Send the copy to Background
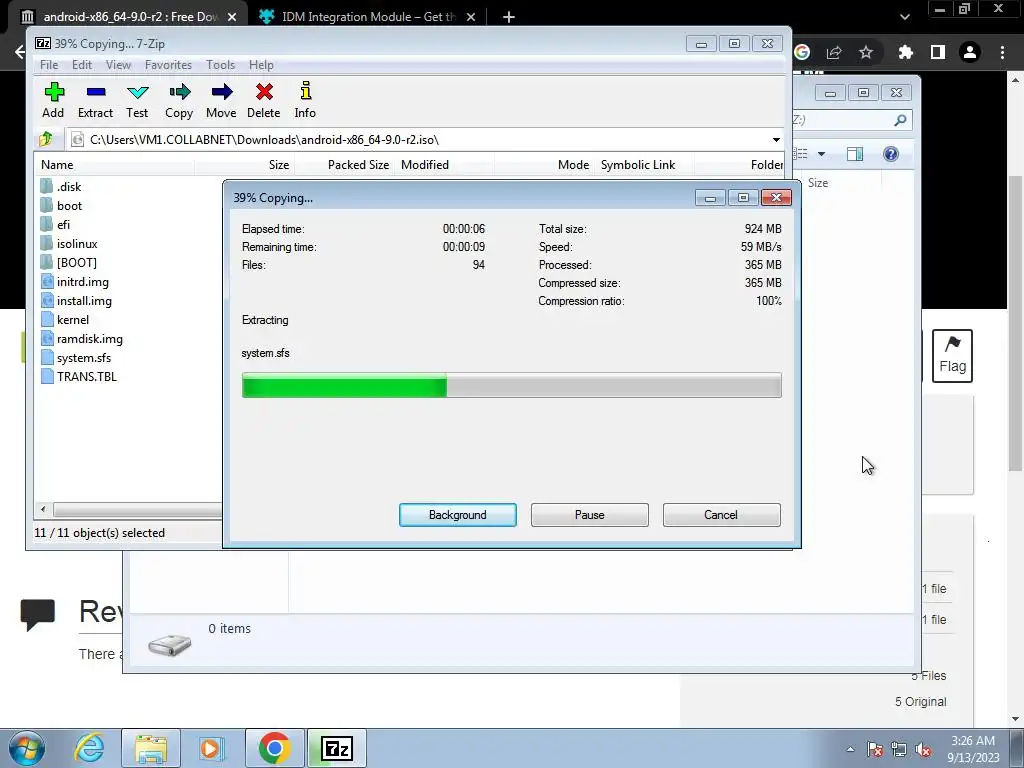Image resolution: width=1024 pixels, height=768 pixels. 458,515
